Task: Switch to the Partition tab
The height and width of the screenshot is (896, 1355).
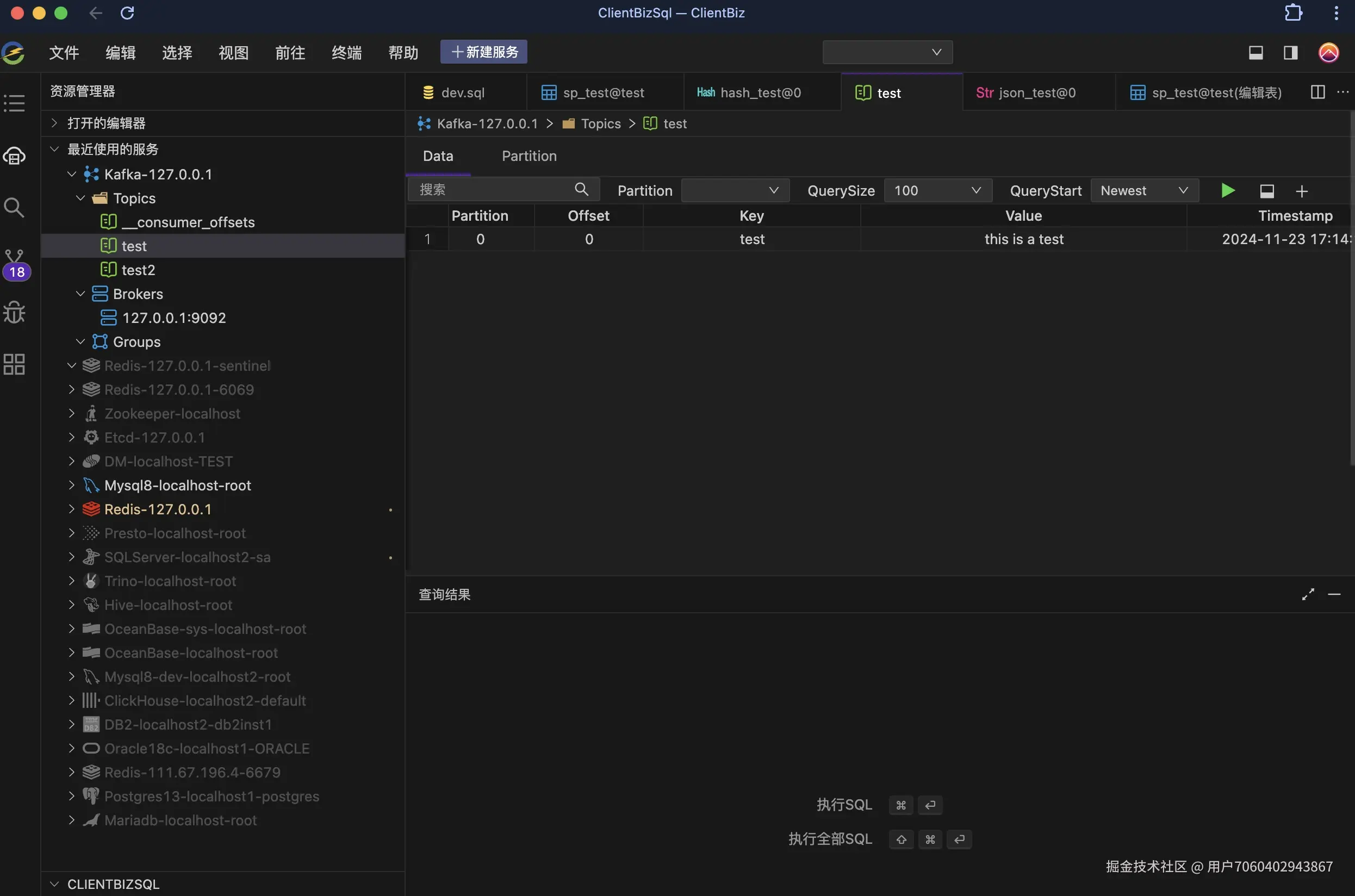Action: coord(529,156)
